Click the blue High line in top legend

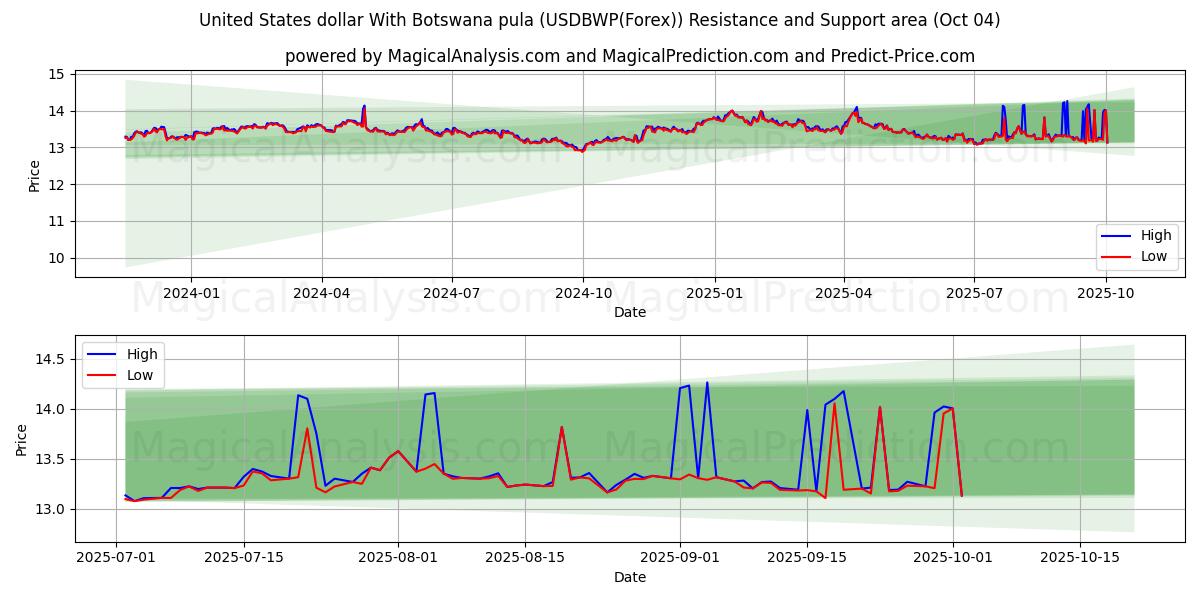pyautogui.click(x=1118, y=236)
